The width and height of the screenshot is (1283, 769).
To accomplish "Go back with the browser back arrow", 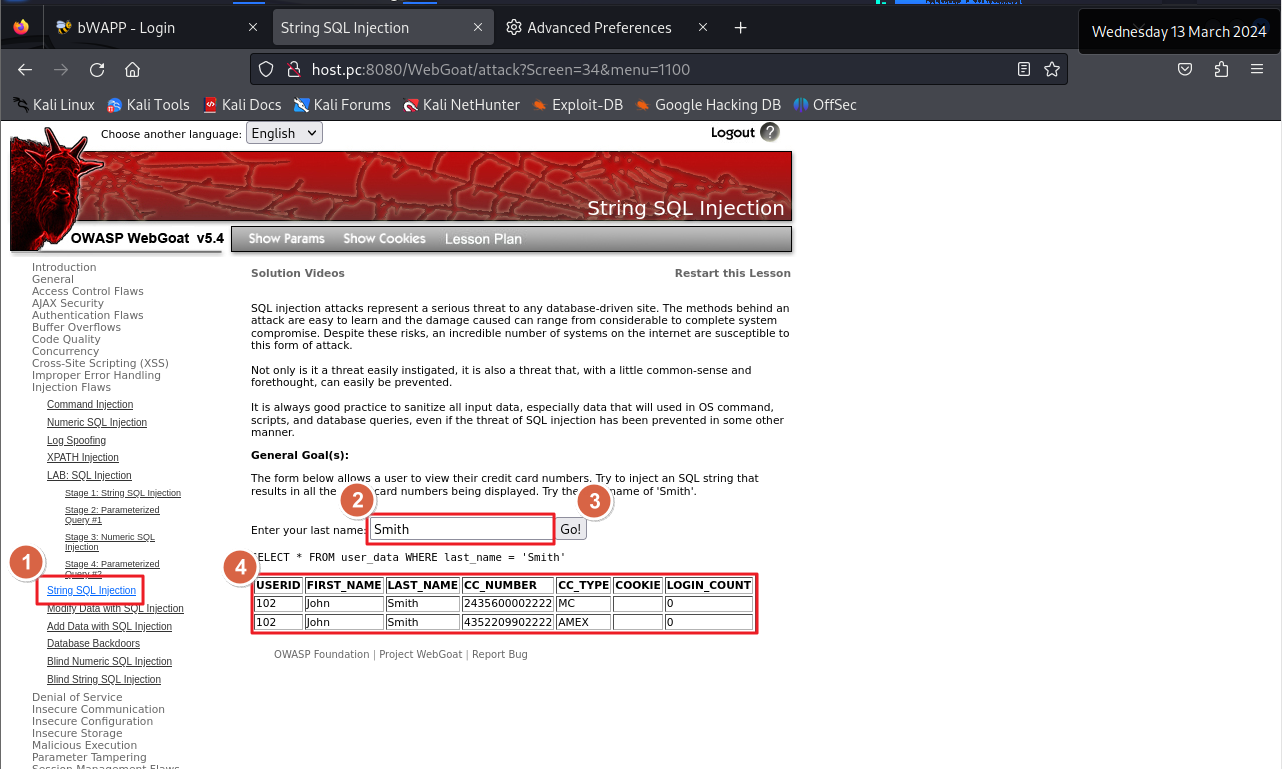I will coord(25,70).
